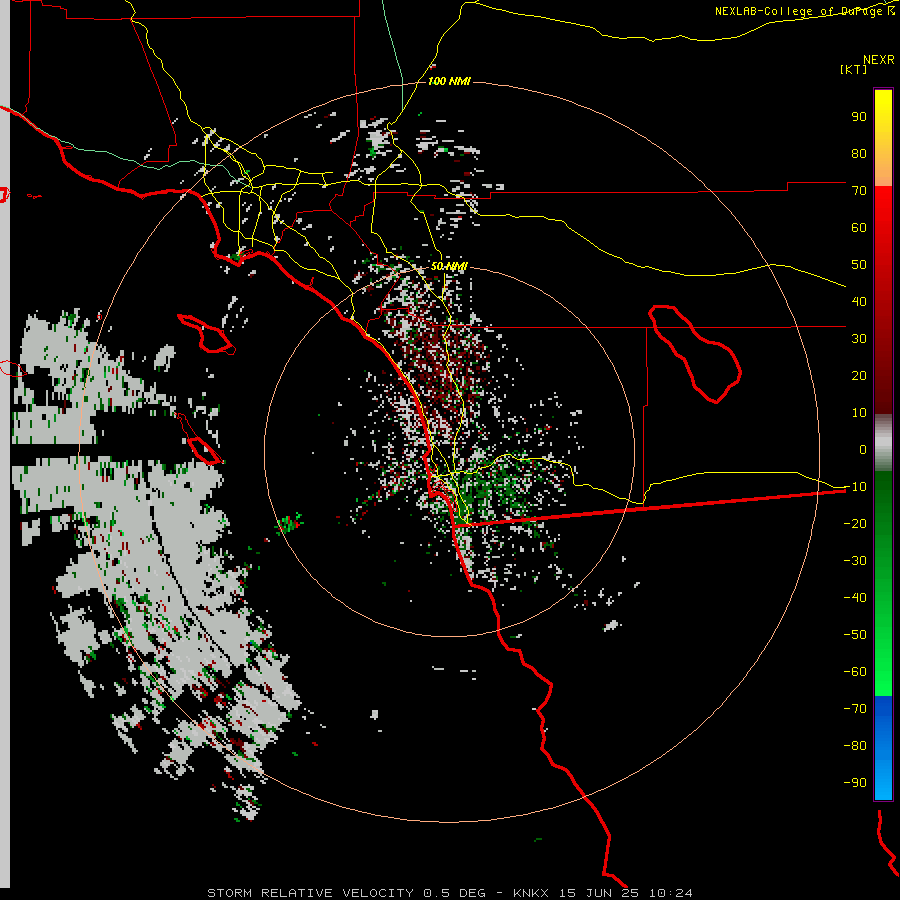Click the -90 knot scale label
Image resolution: width=900 pixels, height=900 pixels.
click(855, 782)
